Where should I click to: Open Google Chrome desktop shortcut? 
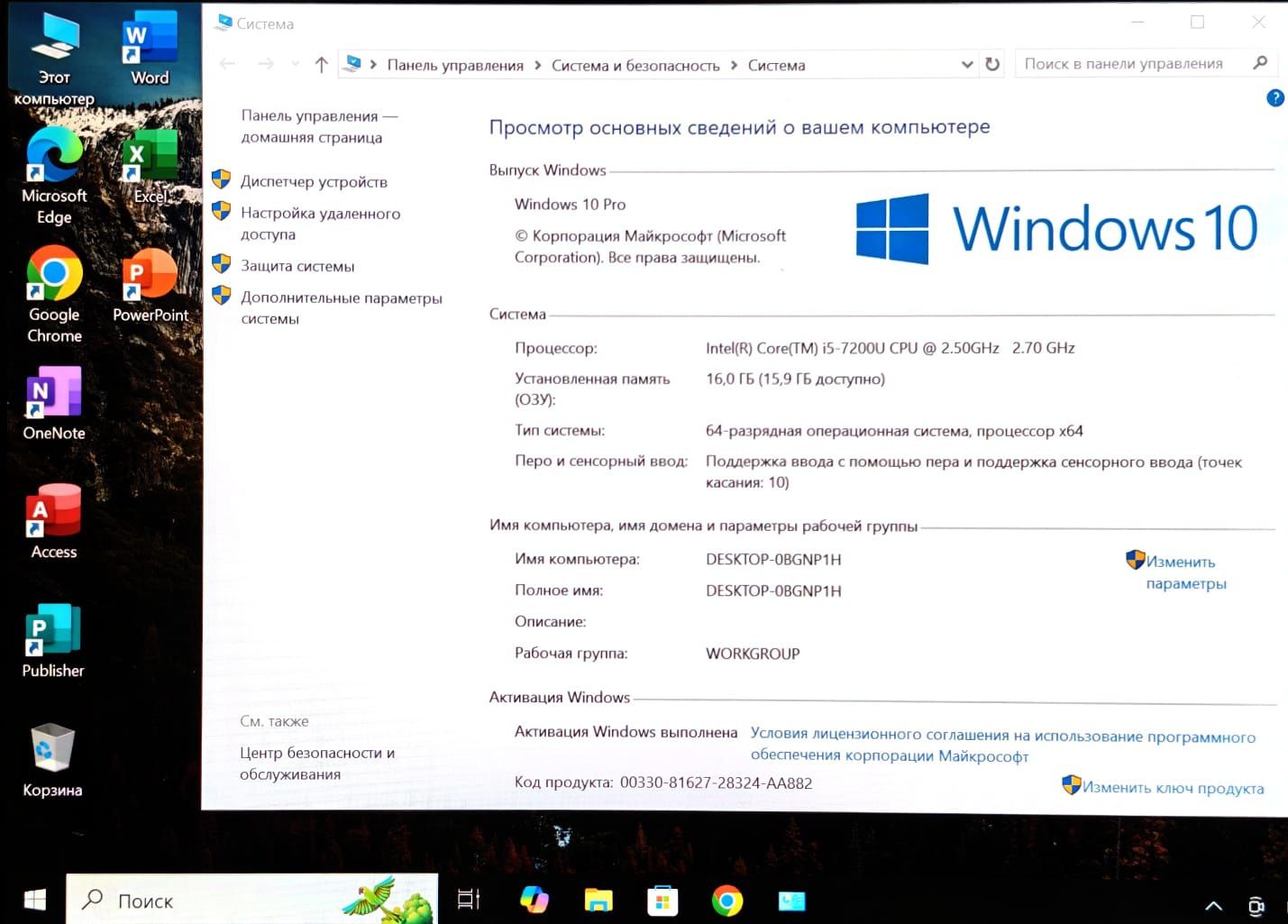pos(54,295)
